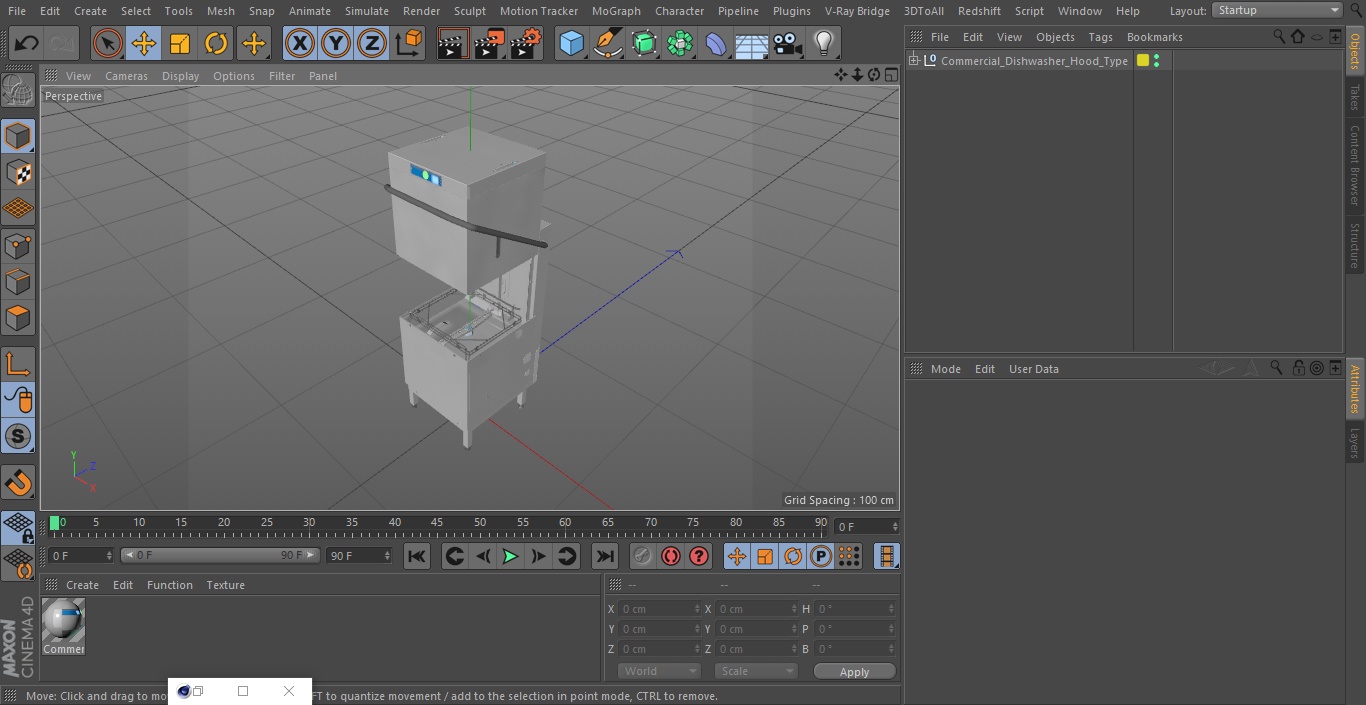Open the Layout Startup dropdown
This screenshot has height=705, width=1366.
1277,10
